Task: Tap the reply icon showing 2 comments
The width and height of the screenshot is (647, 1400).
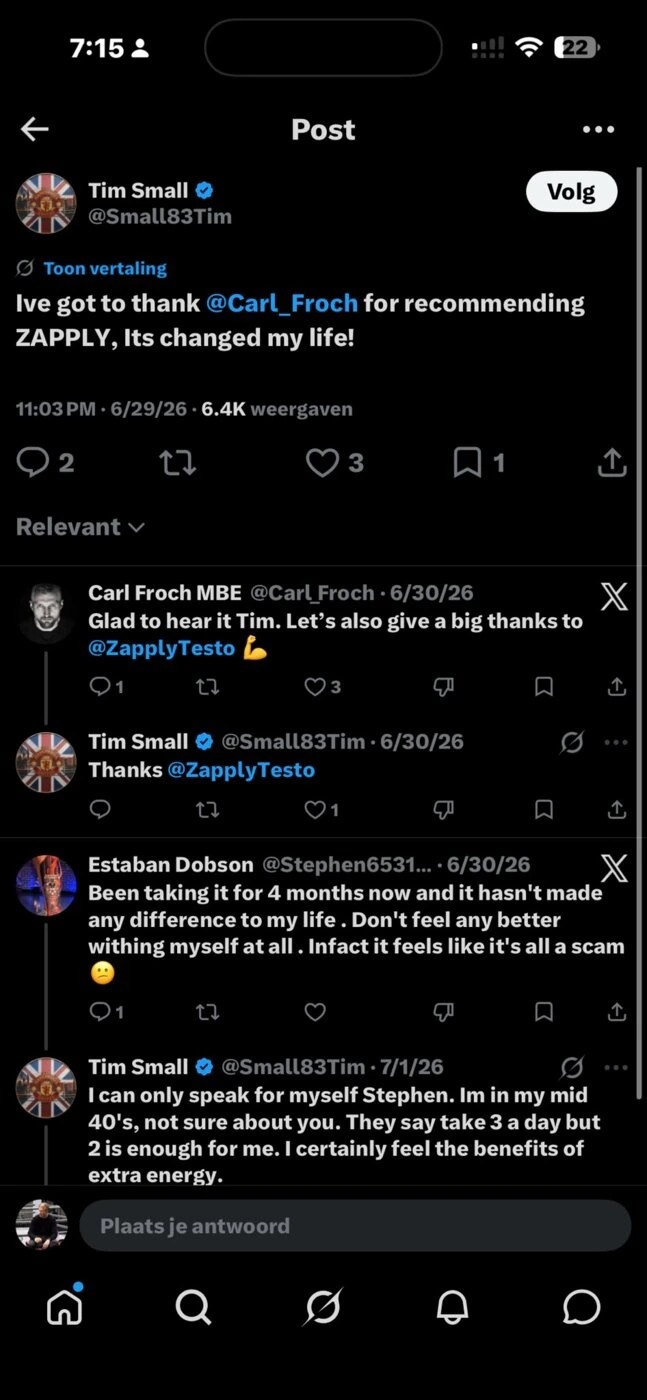Action: click(46, 462)
